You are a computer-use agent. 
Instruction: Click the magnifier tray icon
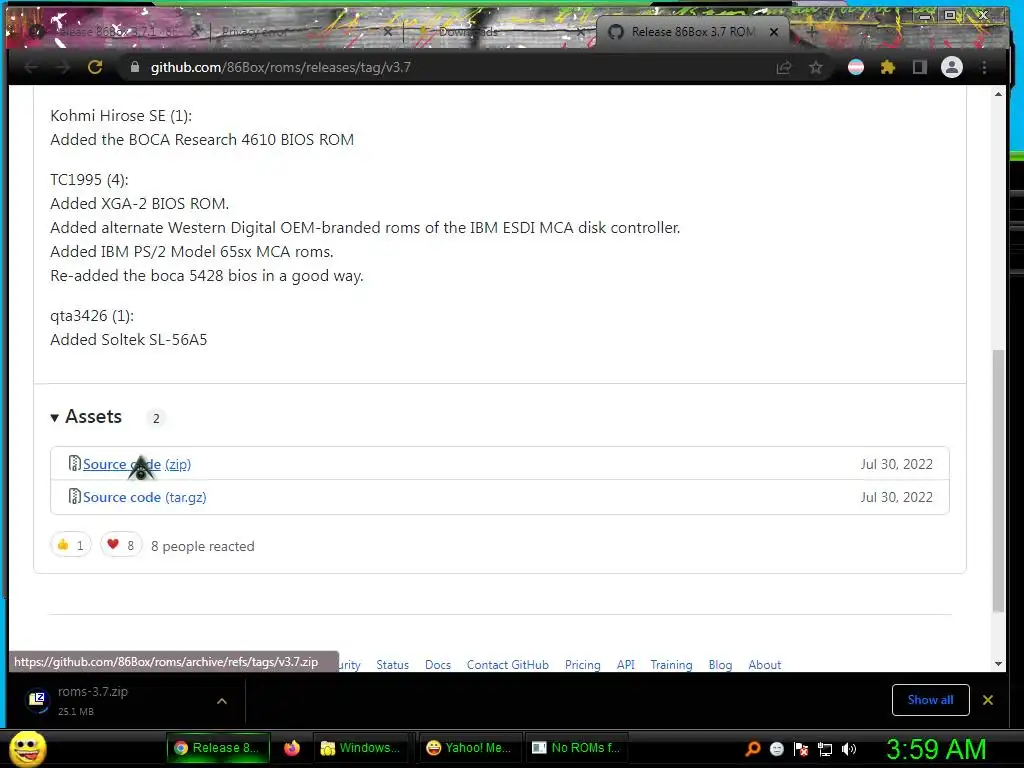[x=752, y=748]
